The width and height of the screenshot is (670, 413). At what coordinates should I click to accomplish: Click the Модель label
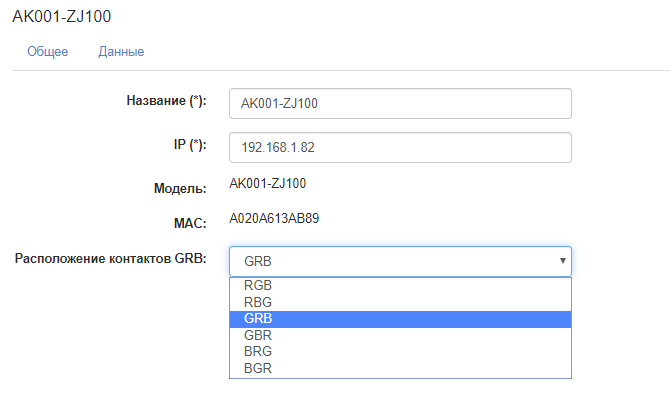pyautogui.click(x=179, y=187)
